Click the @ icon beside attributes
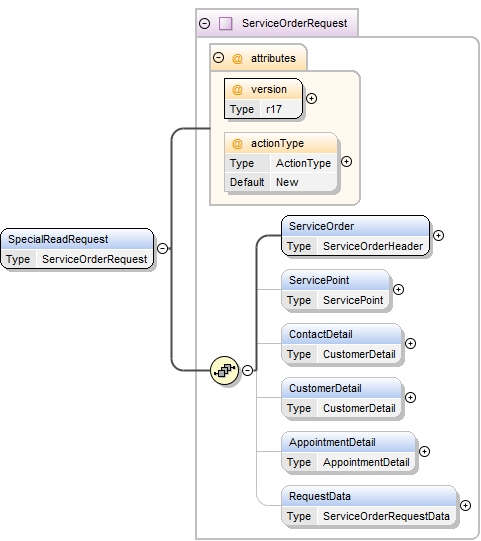The height and width of the screenshot is (541, 481). 237,58
